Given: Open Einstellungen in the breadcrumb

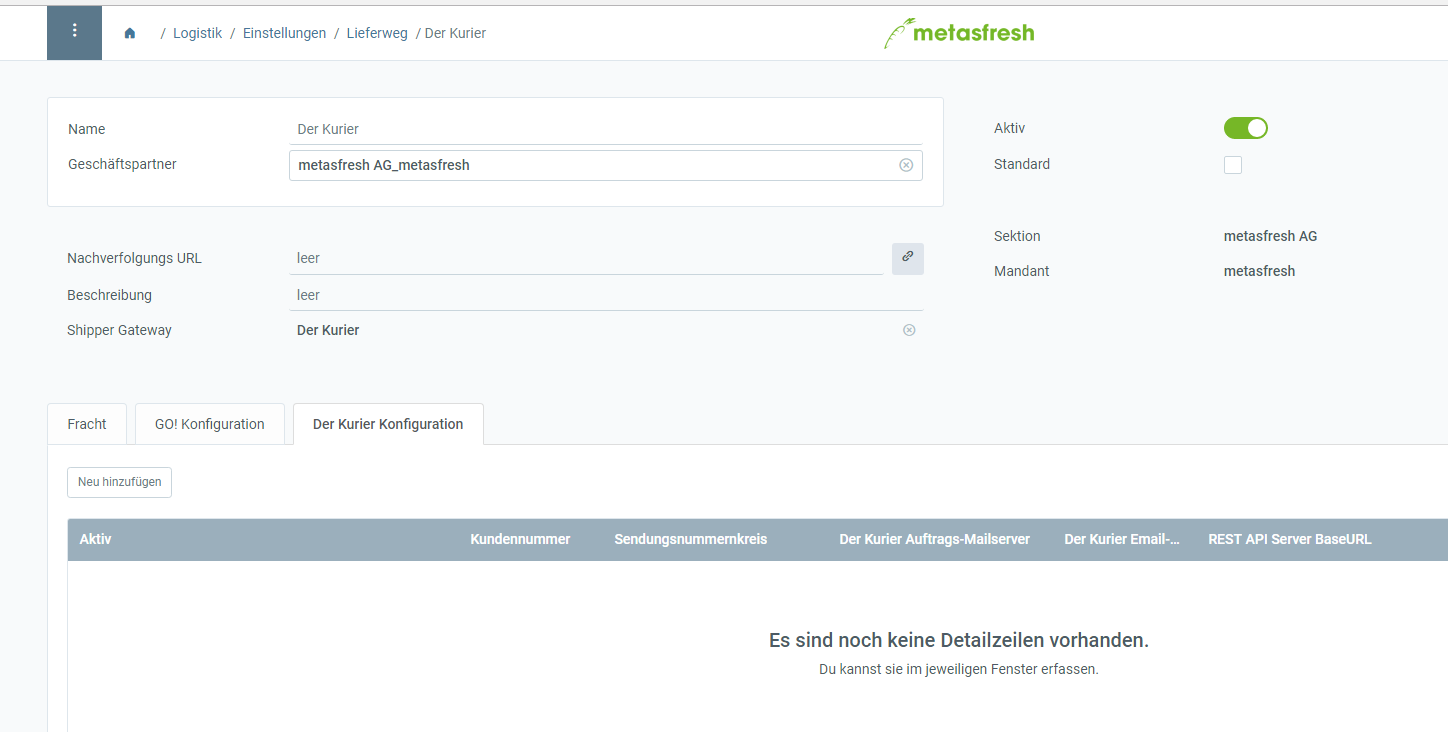Looking at the screenshot, I should pos(285,33).
